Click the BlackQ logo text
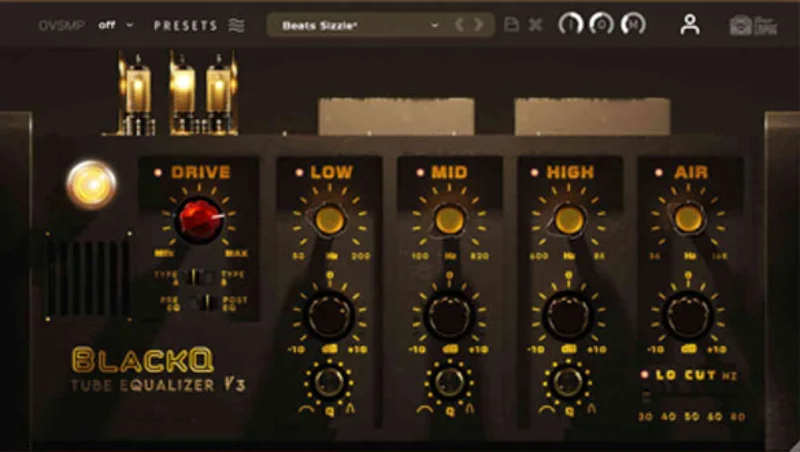Image resolution: width=800 pixels, height=452 pixels. pyautogui.click(x=142, y=360)
